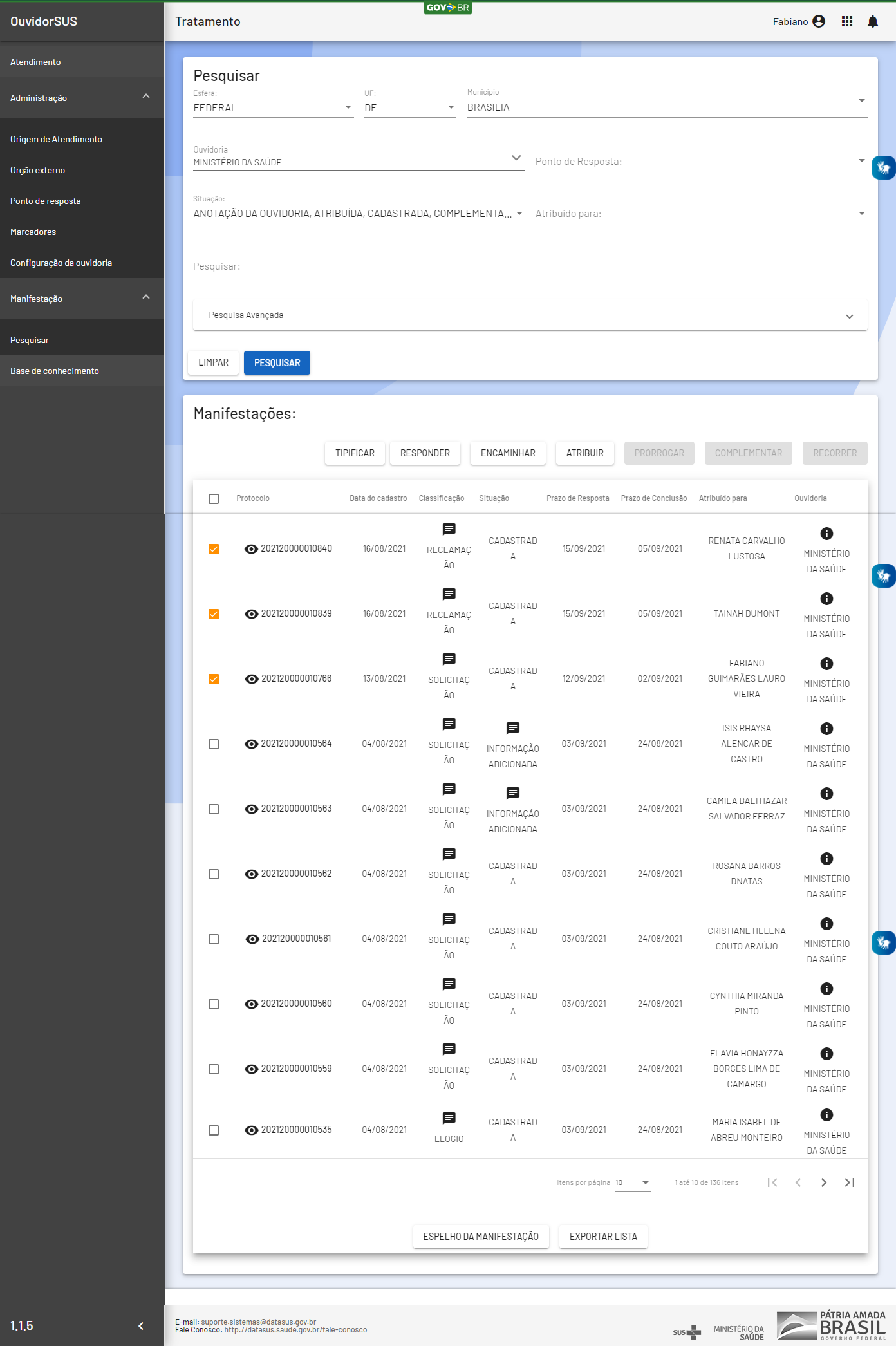Toggle the select-all checkbox in table header
The width and height of the screenshot is (896, 1346).
(x=214, y=499)
